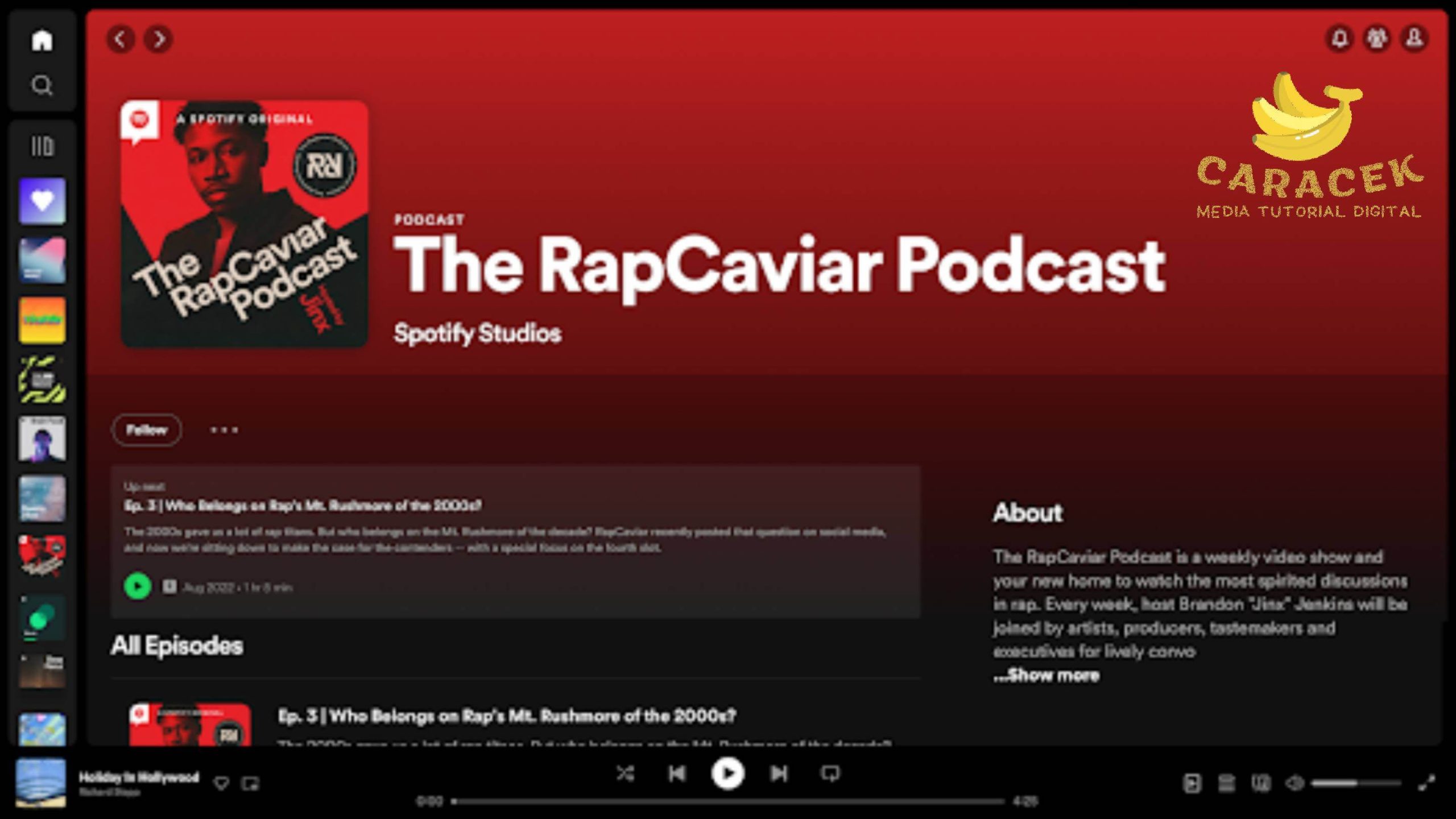Open Search from the sidebar
The image size is (1456, 819).
[42, 85]
